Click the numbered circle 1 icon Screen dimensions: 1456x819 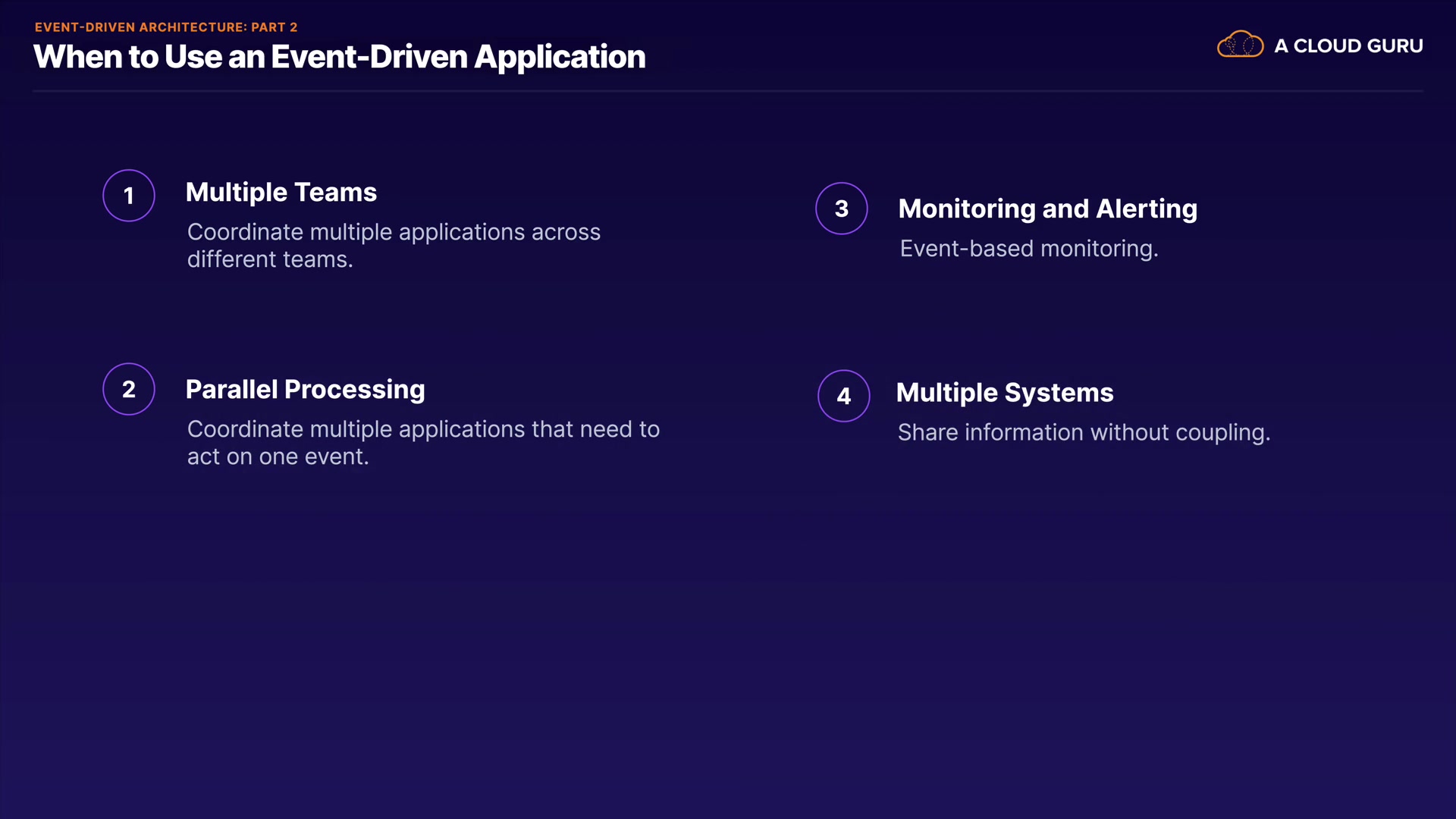tap(129, 196)
